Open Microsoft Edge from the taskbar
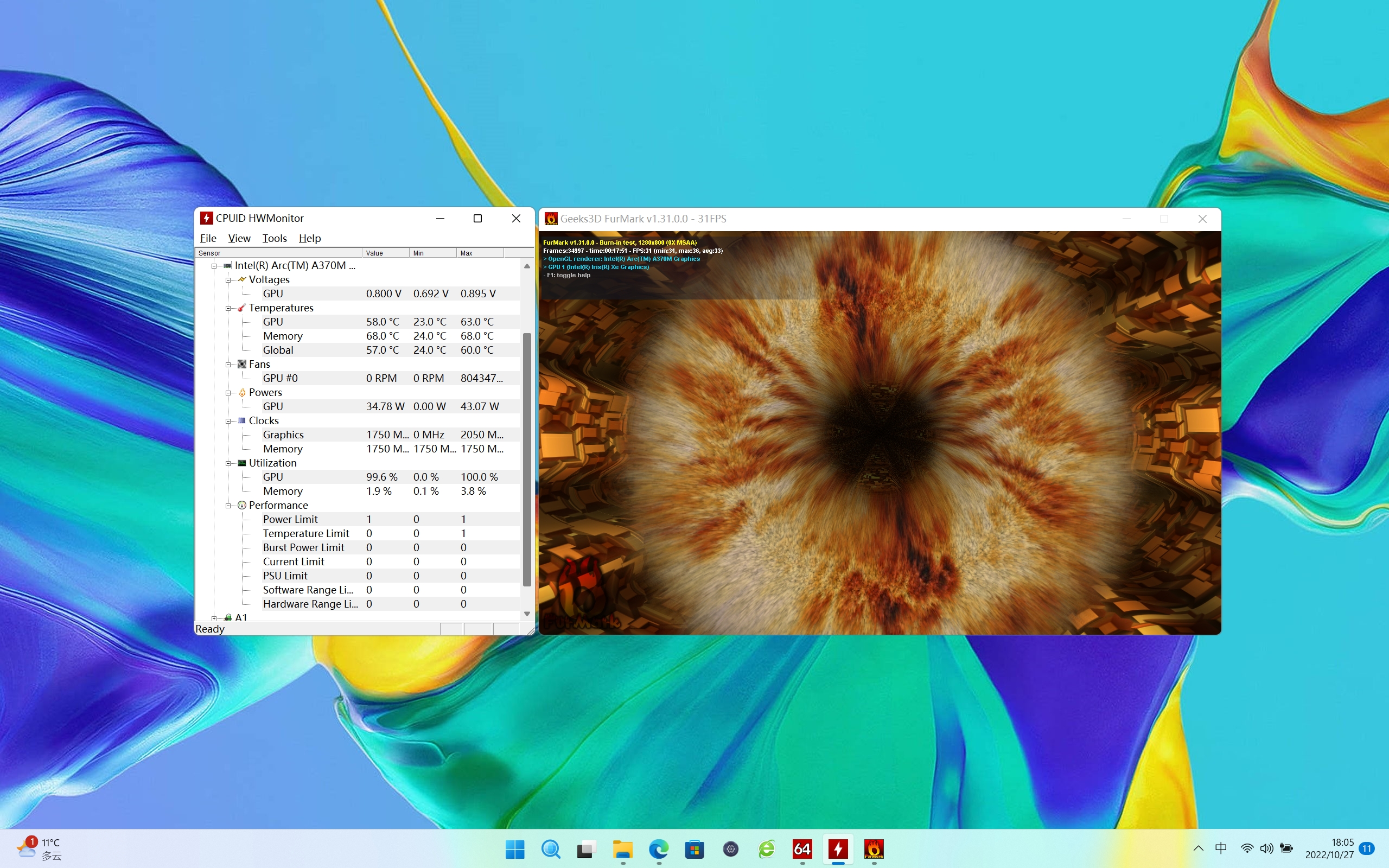Image resolution: width=1389 pixels, height=868 pixels. [658, 848]
